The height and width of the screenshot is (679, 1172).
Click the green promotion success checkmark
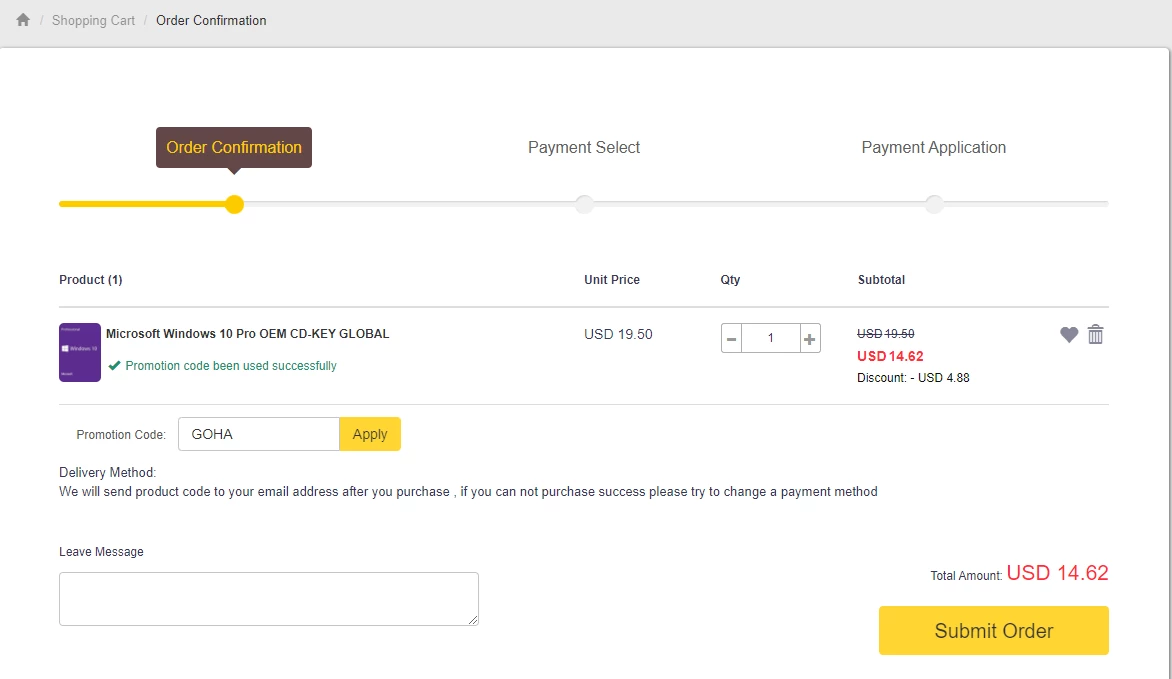115,366
